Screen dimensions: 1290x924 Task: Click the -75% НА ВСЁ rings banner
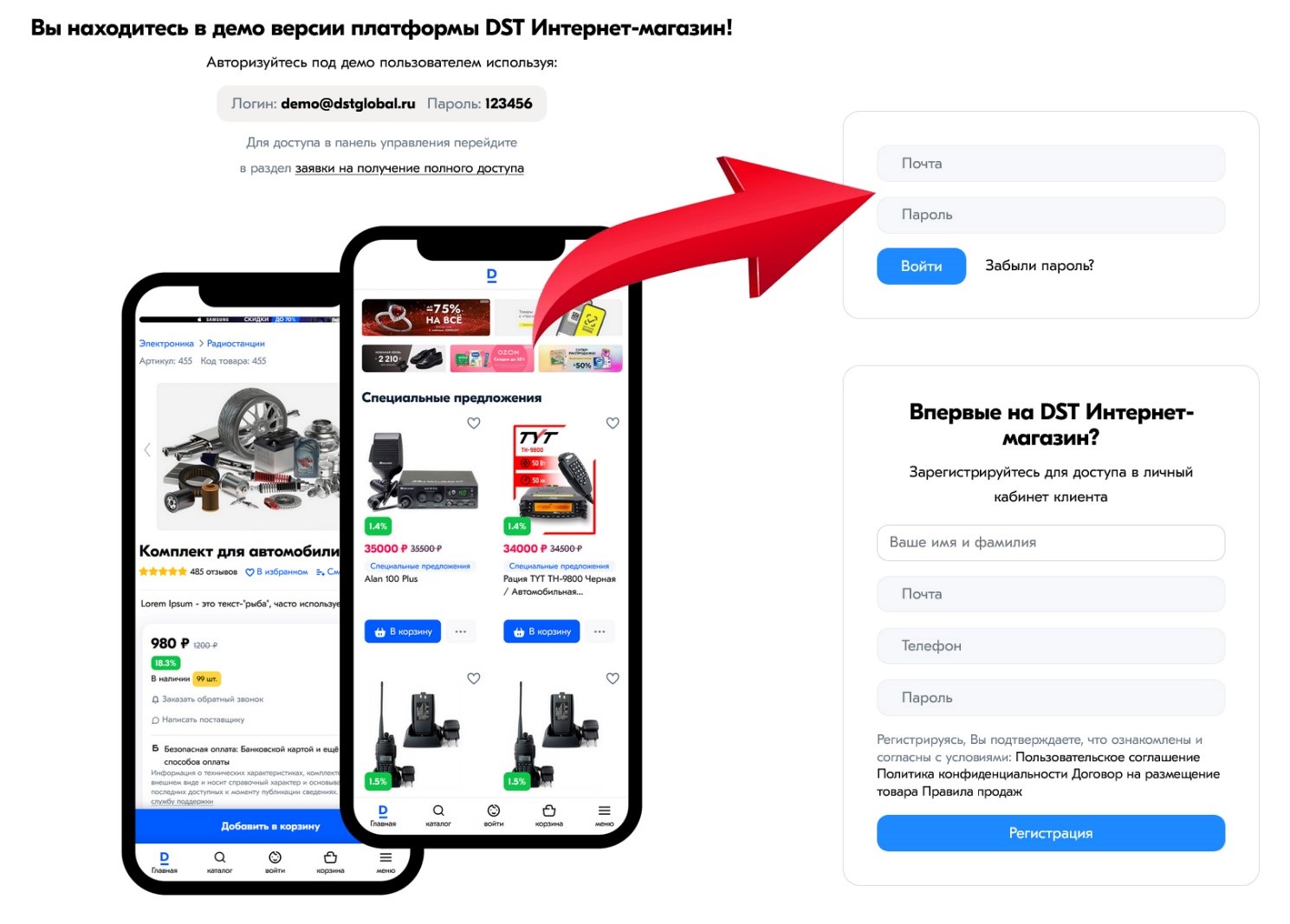point(425,318)
